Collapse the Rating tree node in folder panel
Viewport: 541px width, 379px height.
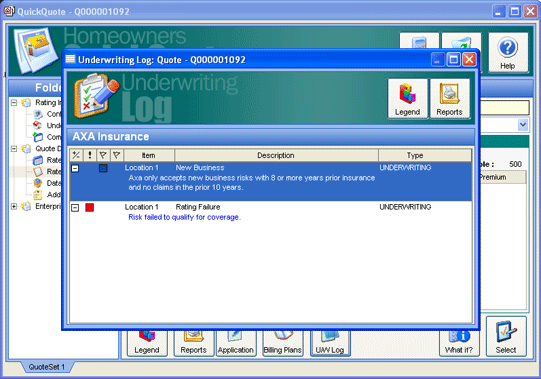tap(14, 103)
